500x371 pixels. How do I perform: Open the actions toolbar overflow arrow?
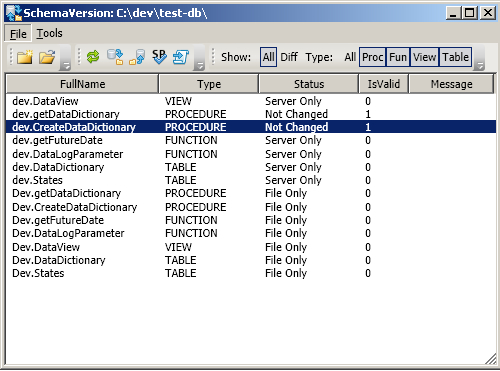click(x=199, y=58)
